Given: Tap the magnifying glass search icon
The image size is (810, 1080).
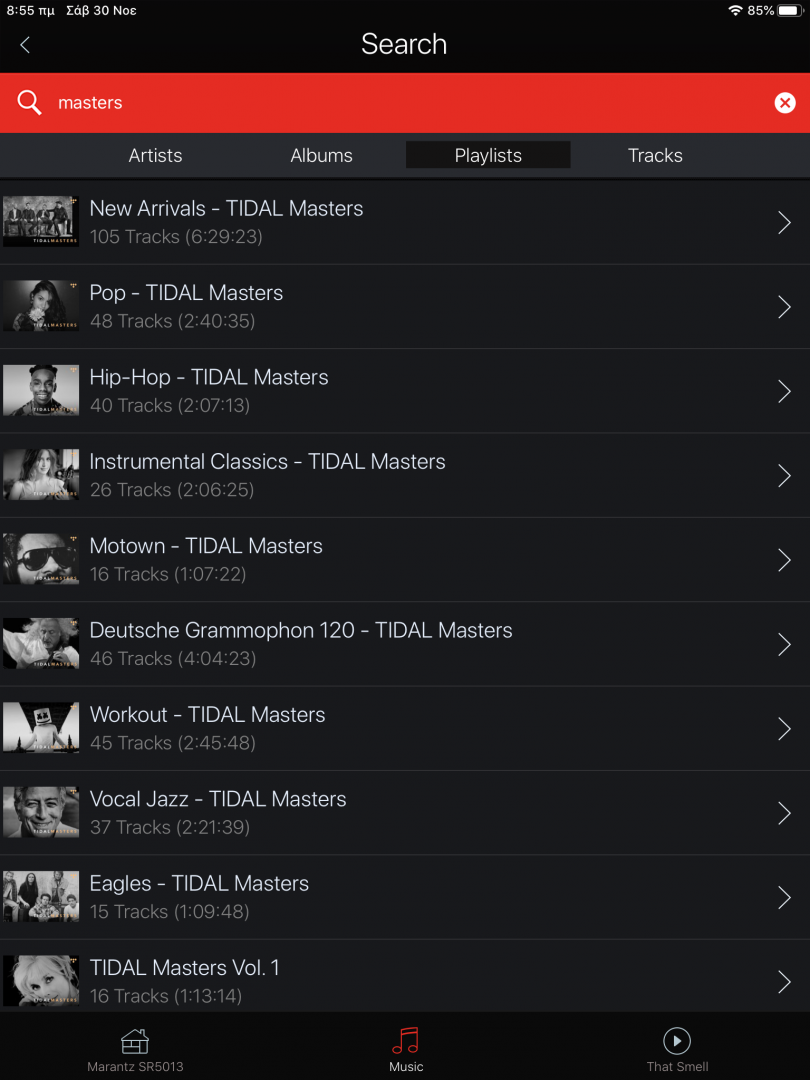Looking at the screenshot, I should click(30, 103).
